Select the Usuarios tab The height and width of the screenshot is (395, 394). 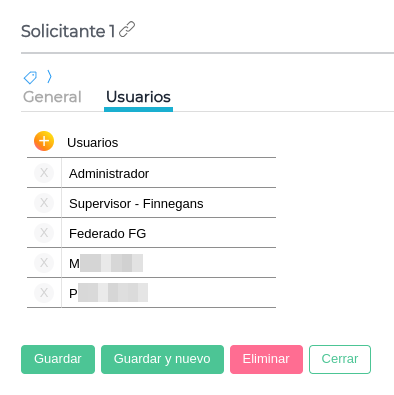tap(138, 97)
